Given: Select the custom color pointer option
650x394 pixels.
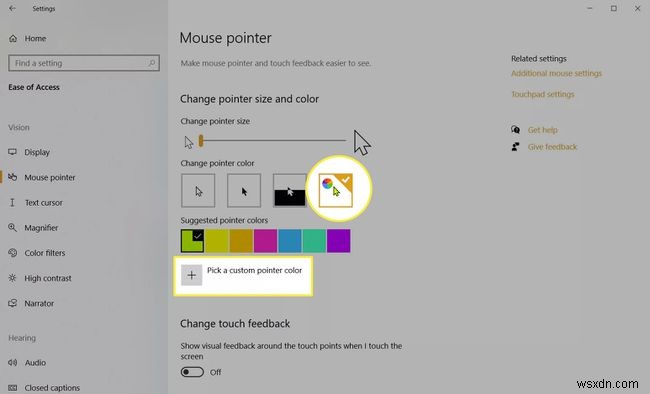Looking at the screenshot, I should coord(336,191).
